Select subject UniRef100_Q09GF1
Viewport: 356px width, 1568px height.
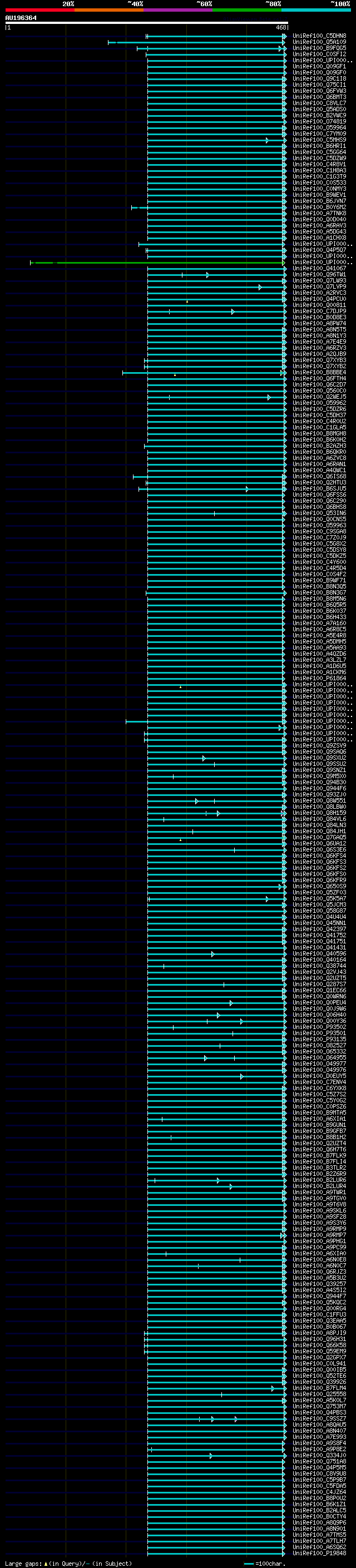[319, 66]
